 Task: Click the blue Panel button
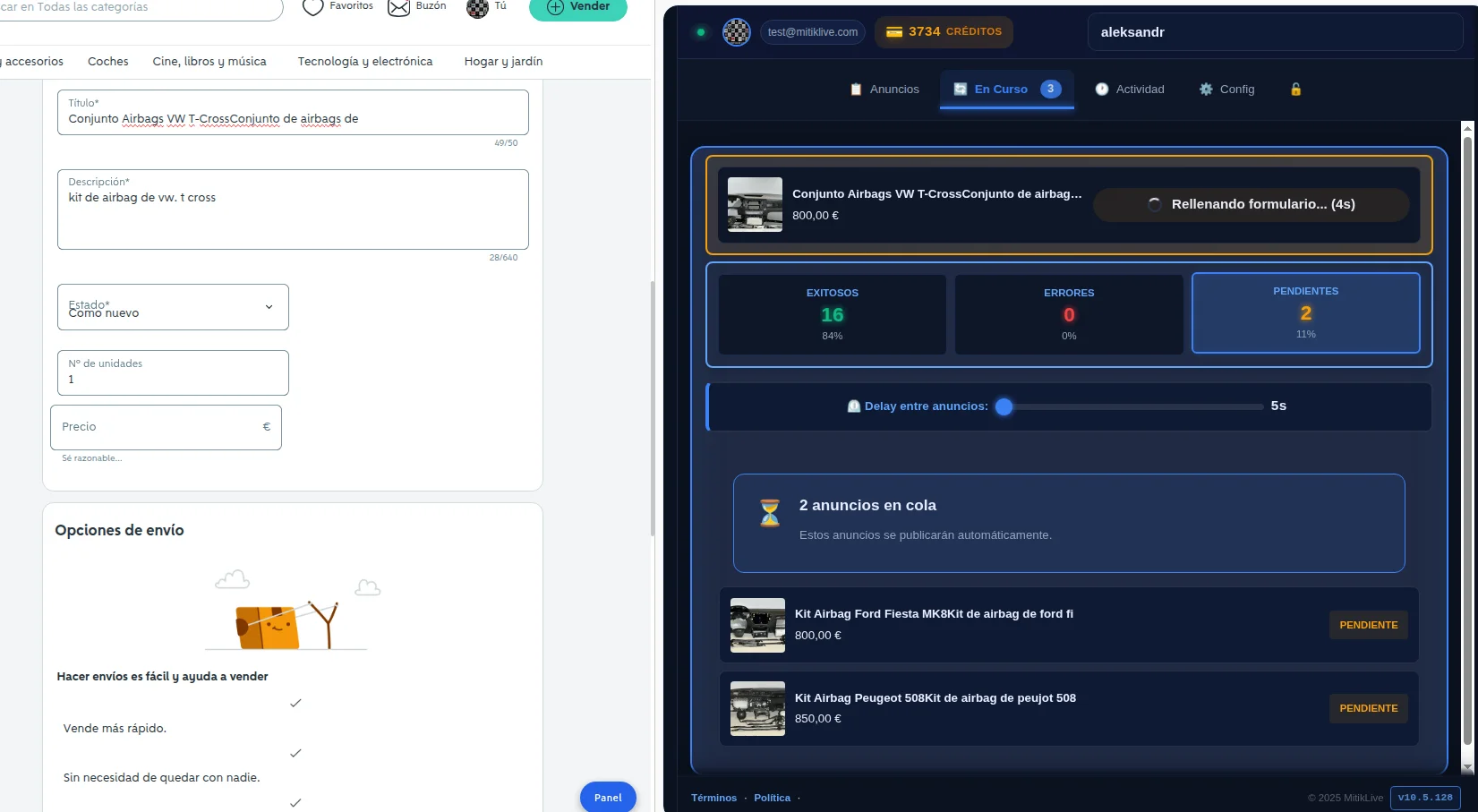608,797
